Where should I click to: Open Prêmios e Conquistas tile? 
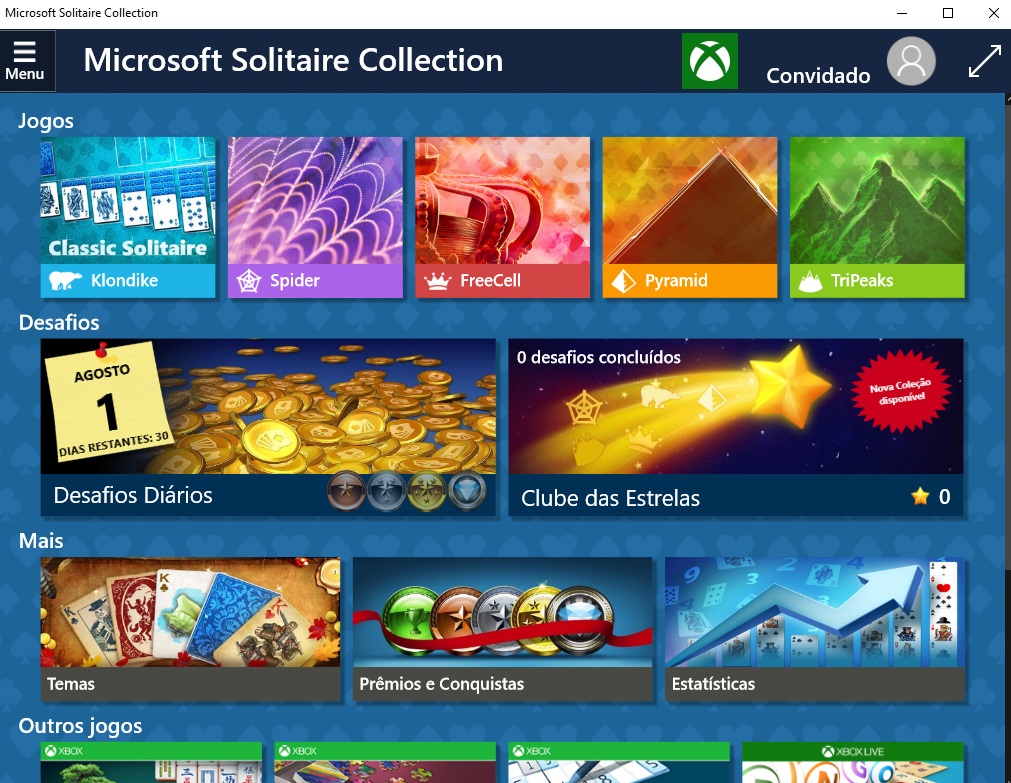click(x=502, y=629)
